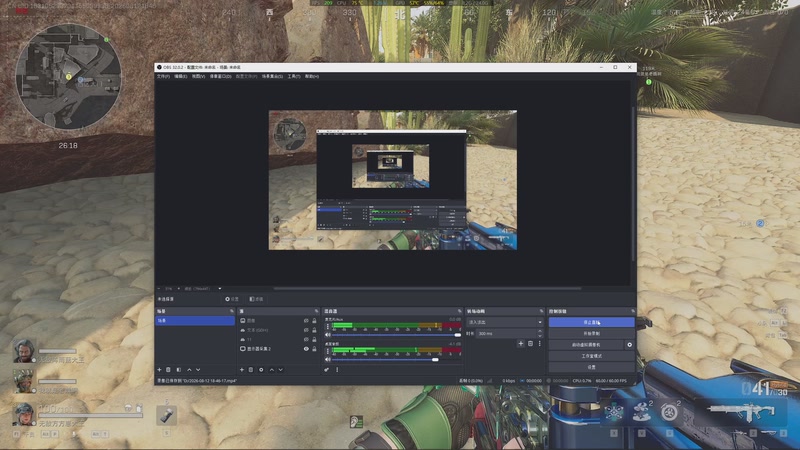Viewport: 800px width, 450px height.
Task: Open the 工具(T) menu
Action: (294, 76)
